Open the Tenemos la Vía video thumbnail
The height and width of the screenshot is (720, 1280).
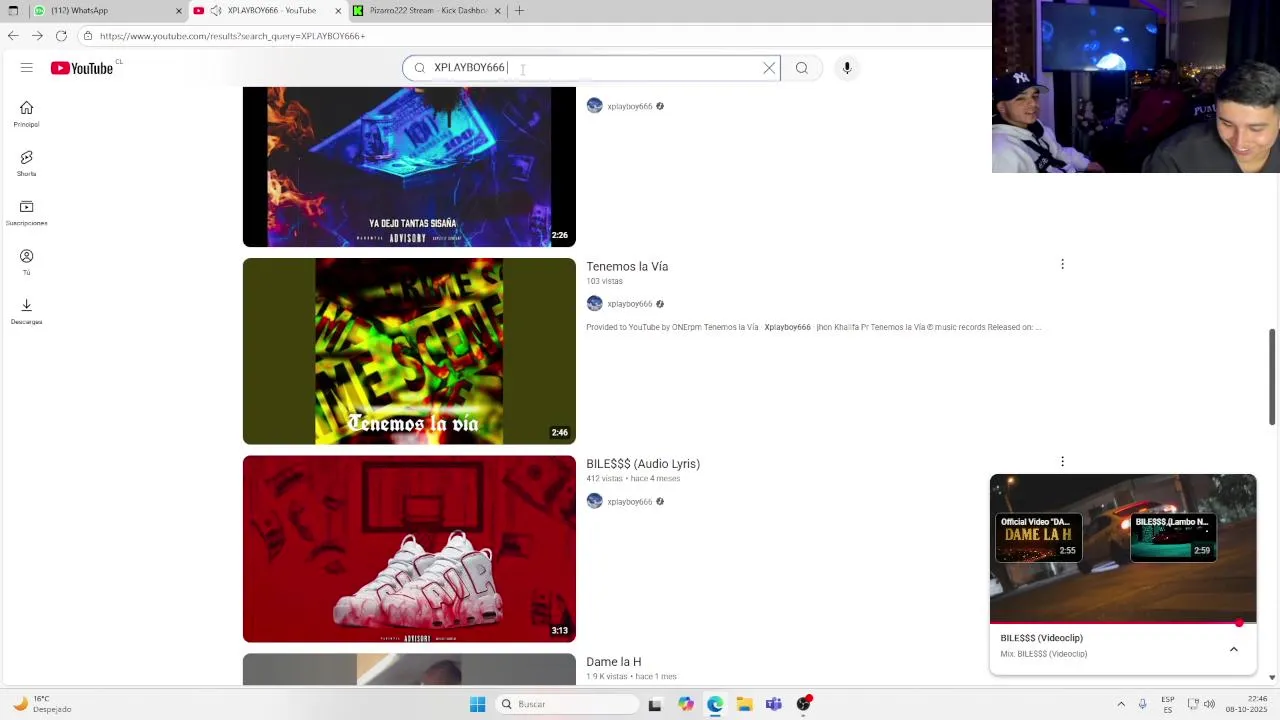click(409, 351)
